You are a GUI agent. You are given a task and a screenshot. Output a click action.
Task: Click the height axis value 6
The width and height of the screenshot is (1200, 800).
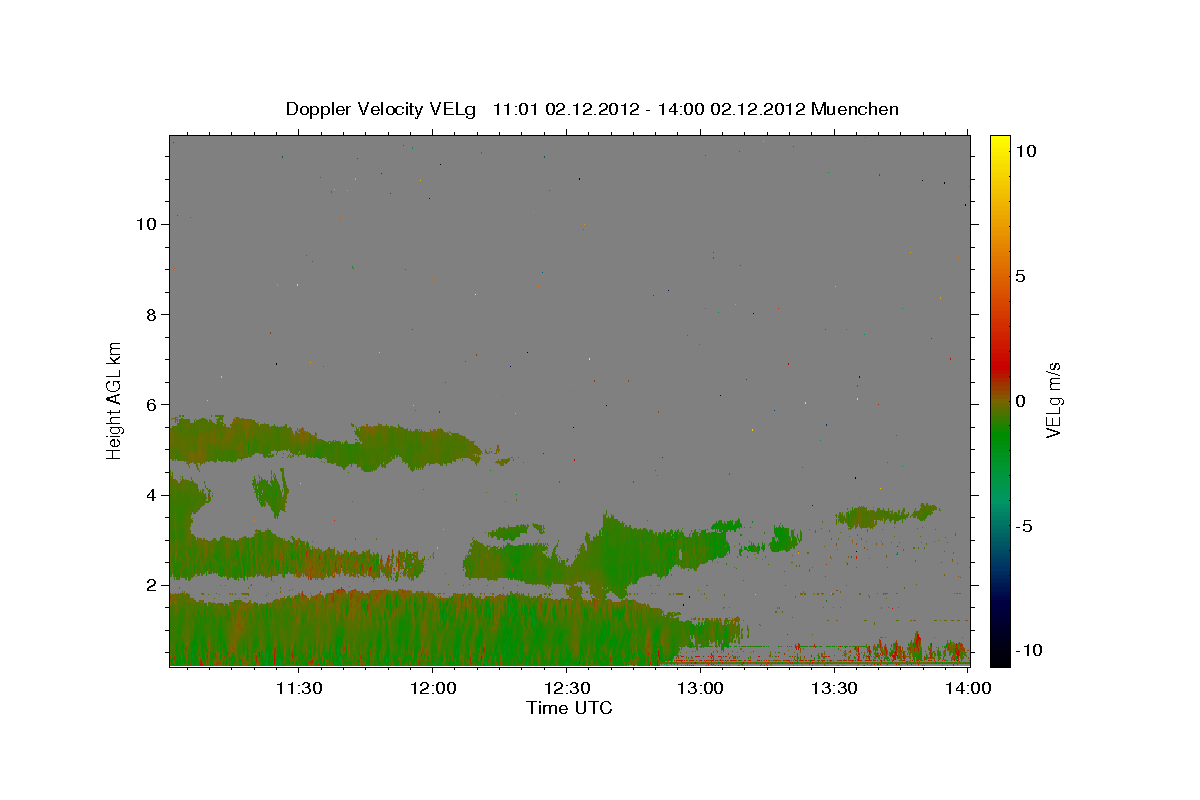151,404
